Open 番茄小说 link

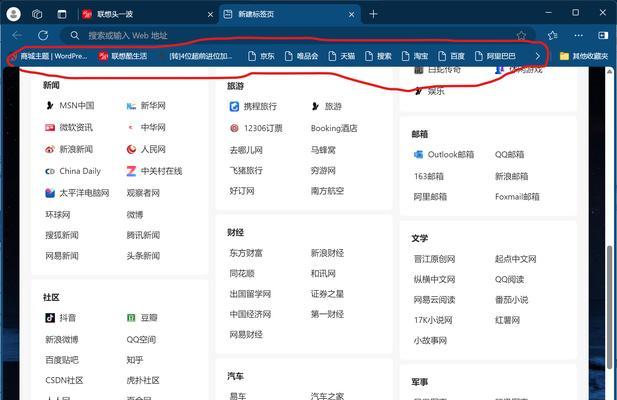tap(512, 300)
